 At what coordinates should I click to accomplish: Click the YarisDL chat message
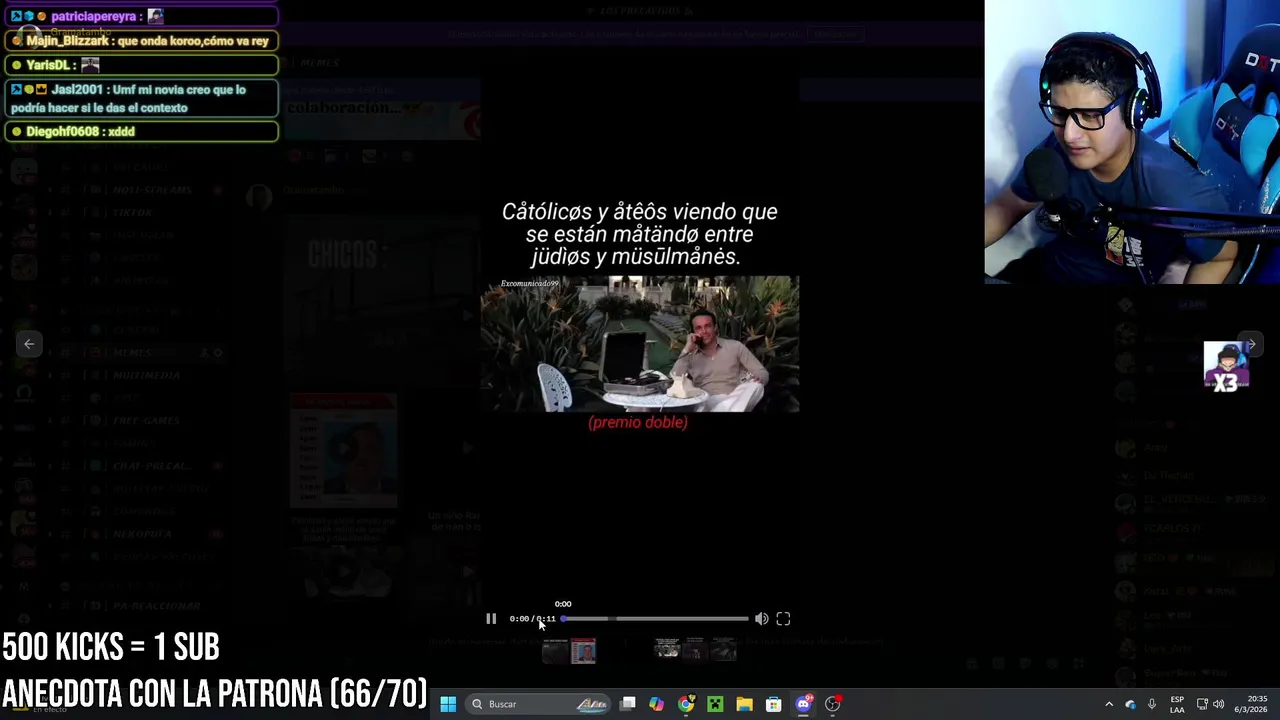pos(141,65)
